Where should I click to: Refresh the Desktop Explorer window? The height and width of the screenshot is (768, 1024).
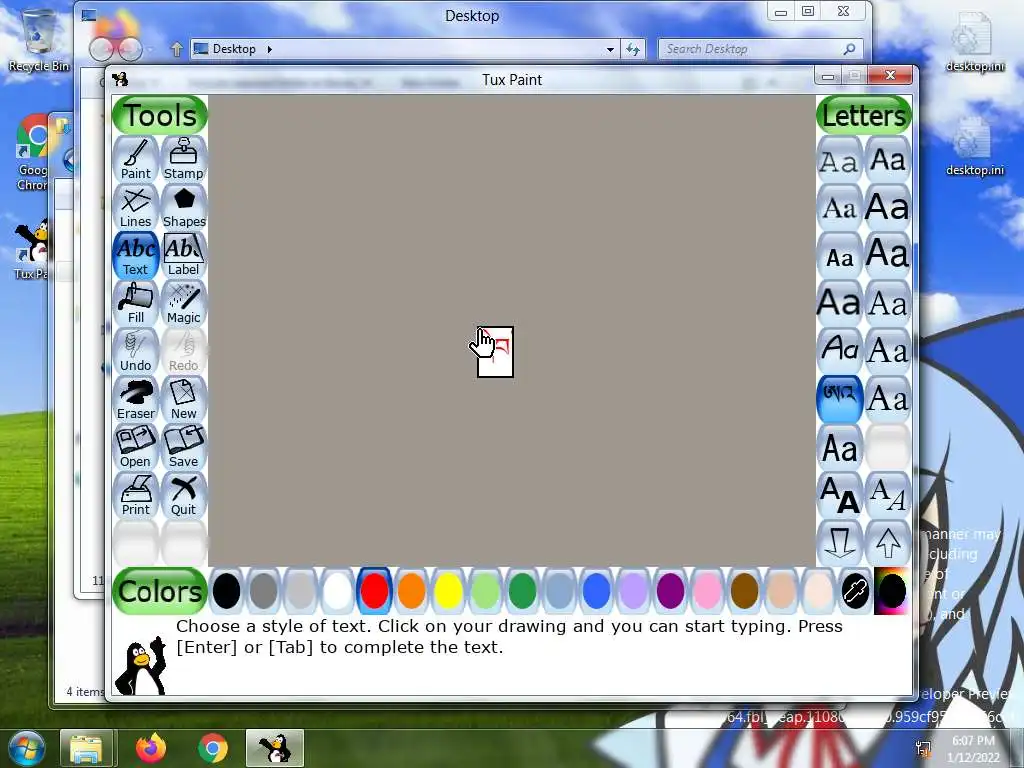click(x=633, y=49)
